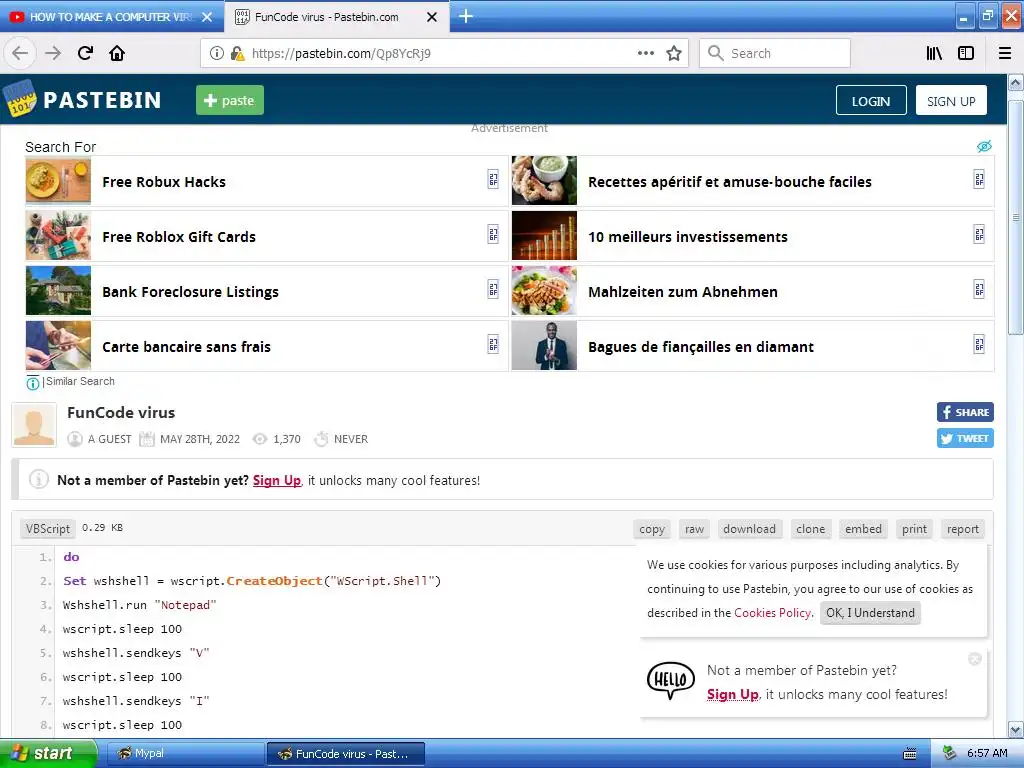1024x768 pixels.
Task: Switch to the Mypal taskbar item
Action: click(185, 754)
